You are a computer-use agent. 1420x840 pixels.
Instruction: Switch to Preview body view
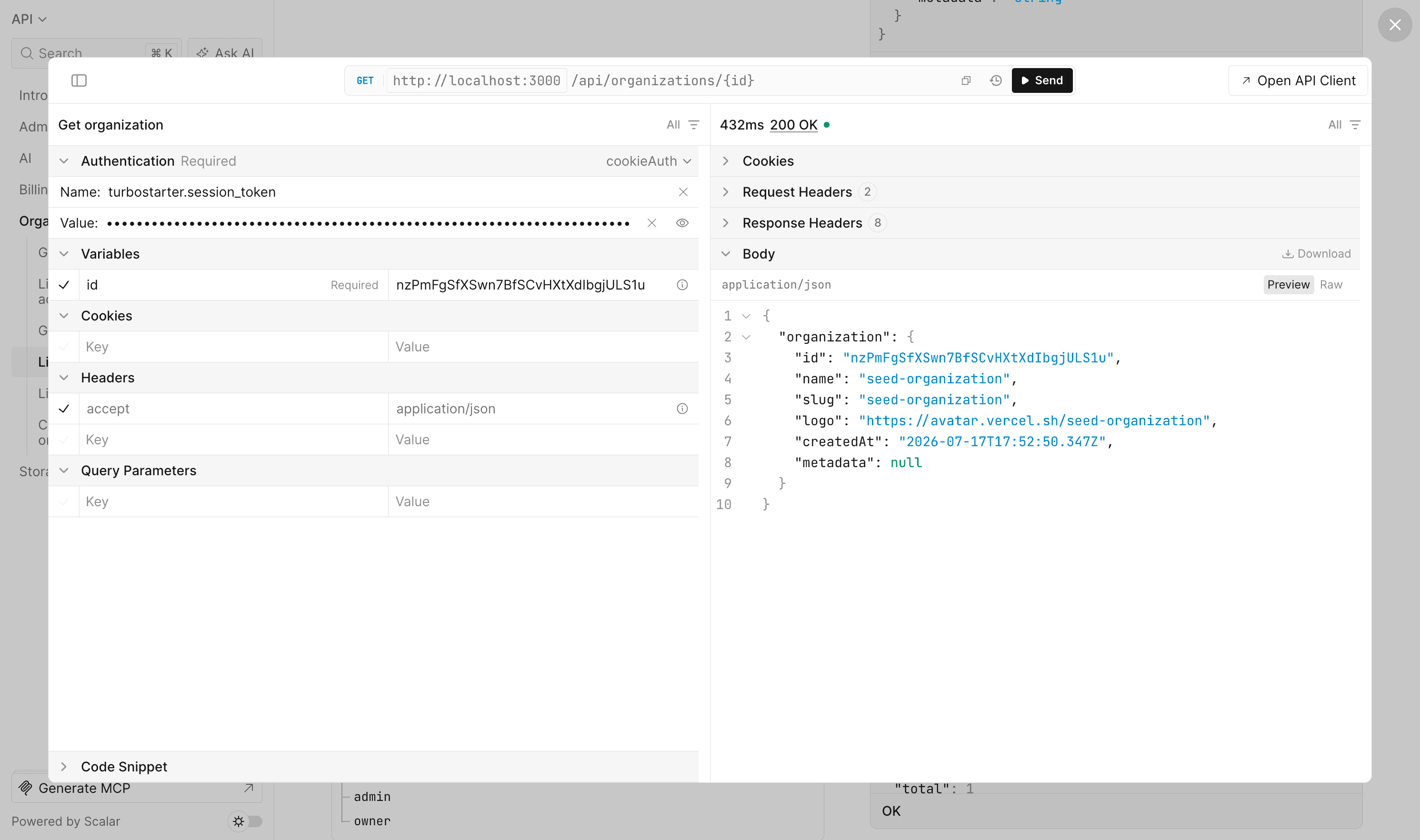pos(1288,285)
